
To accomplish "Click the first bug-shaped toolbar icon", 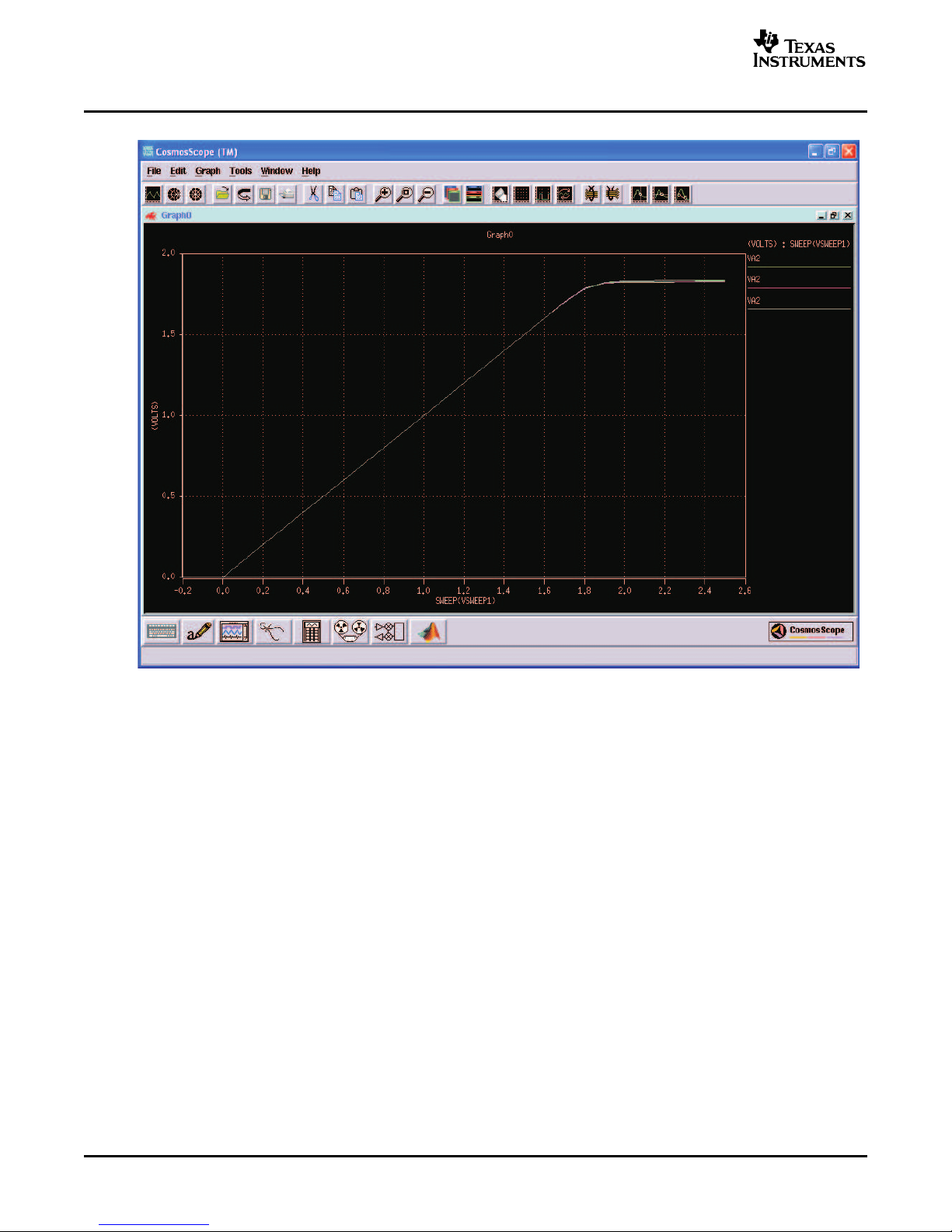I will 591,194.
